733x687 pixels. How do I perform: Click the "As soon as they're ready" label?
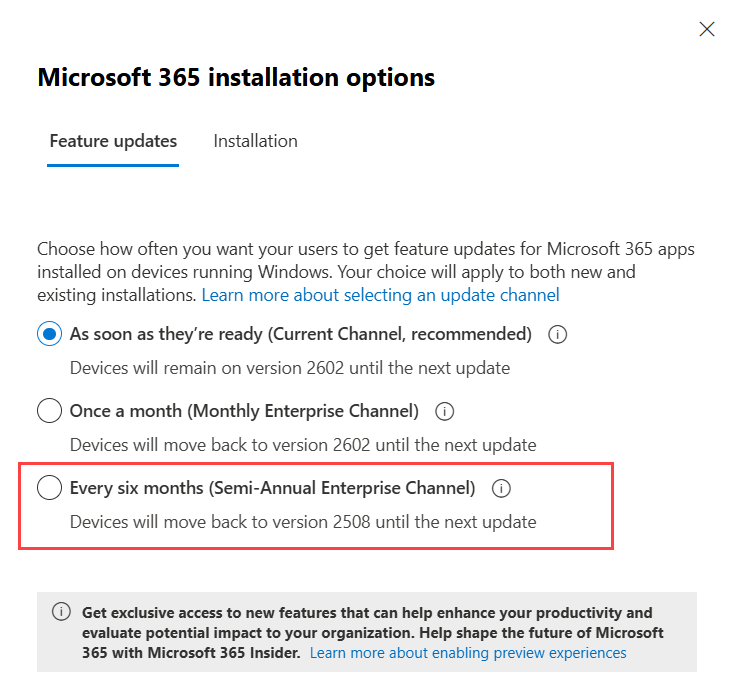click(x=300, y=334)
